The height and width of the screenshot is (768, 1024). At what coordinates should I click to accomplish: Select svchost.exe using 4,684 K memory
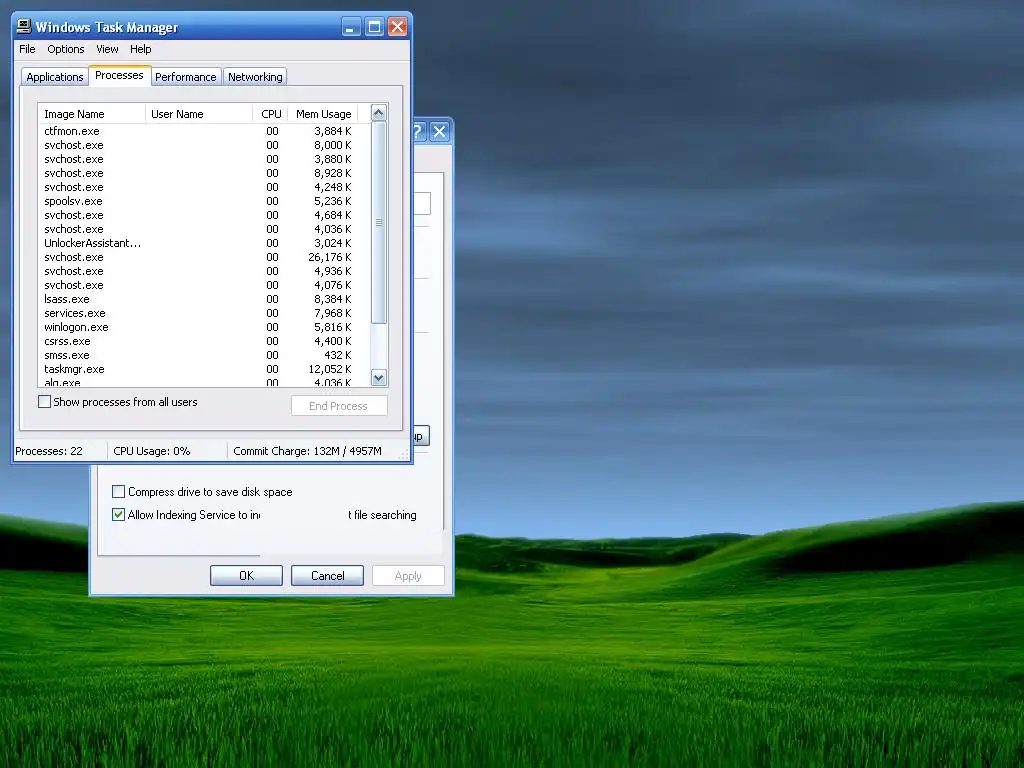click(x=204, y=215)
